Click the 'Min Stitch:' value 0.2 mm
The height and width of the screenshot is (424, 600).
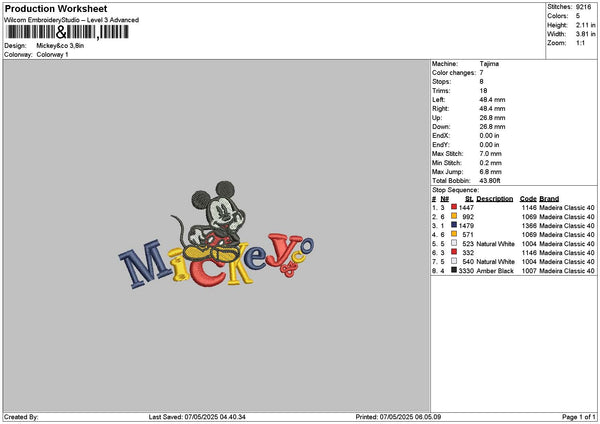(x=491, y=163)
